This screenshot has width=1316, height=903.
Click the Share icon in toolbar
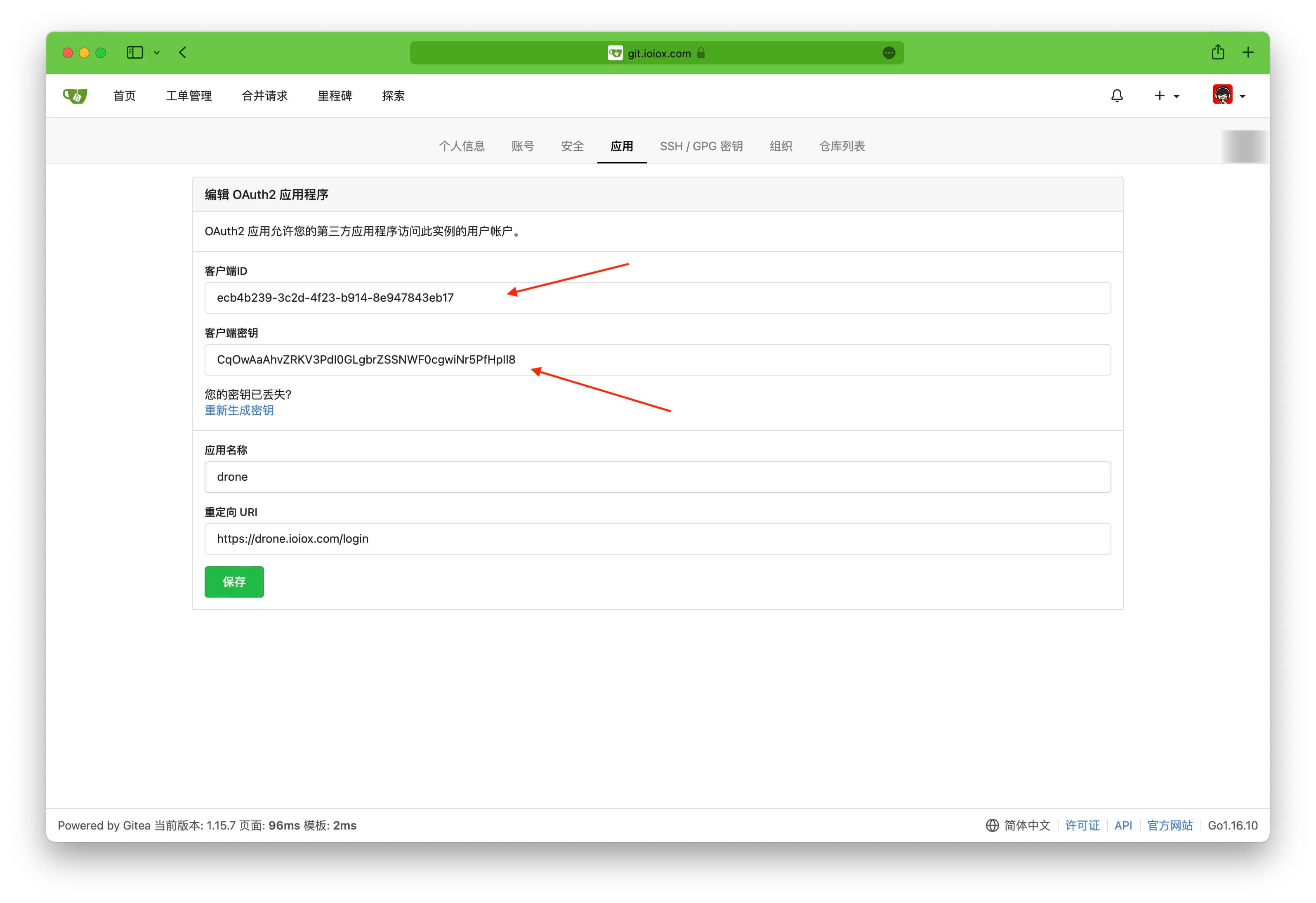click(1217, 53)
